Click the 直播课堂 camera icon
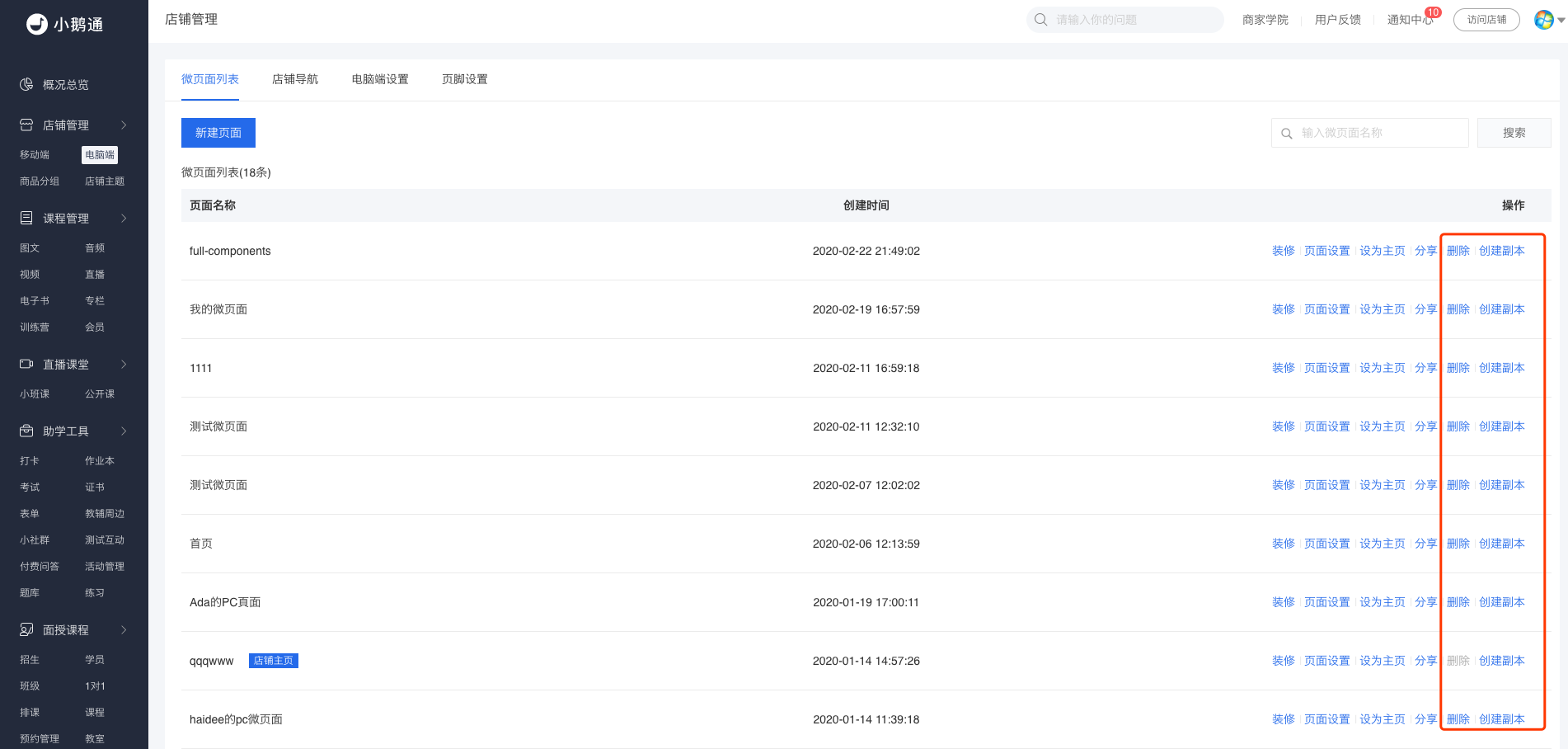 point(26,364)
